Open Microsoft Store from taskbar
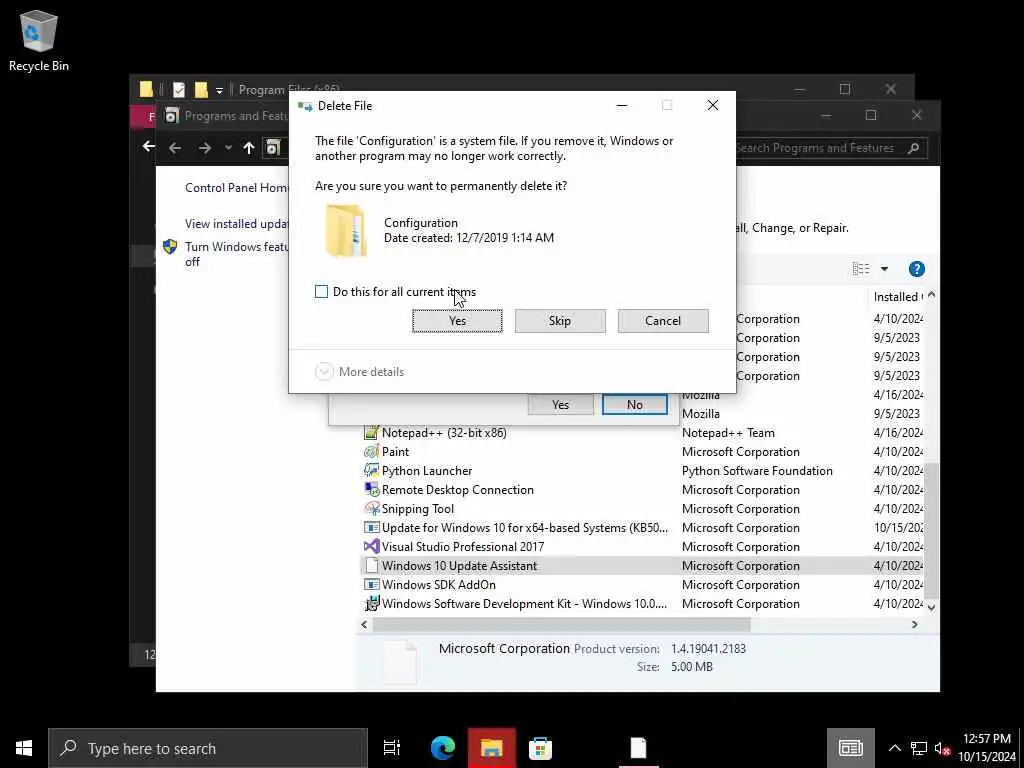Viewport: 1024px width, 768px height. pyautogui.click(x=540, y=748)
